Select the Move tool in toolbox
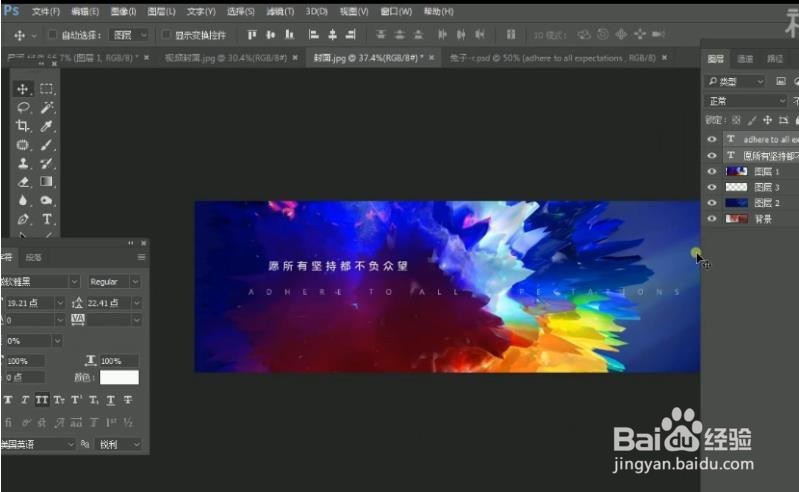 tap(22, 89)
